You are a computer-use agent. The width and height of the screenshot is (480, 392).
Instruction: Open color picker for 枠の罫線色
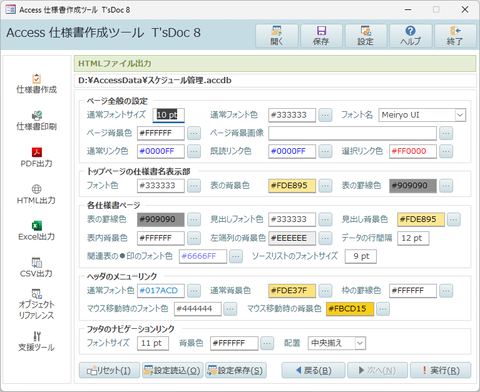click(446, 291)
